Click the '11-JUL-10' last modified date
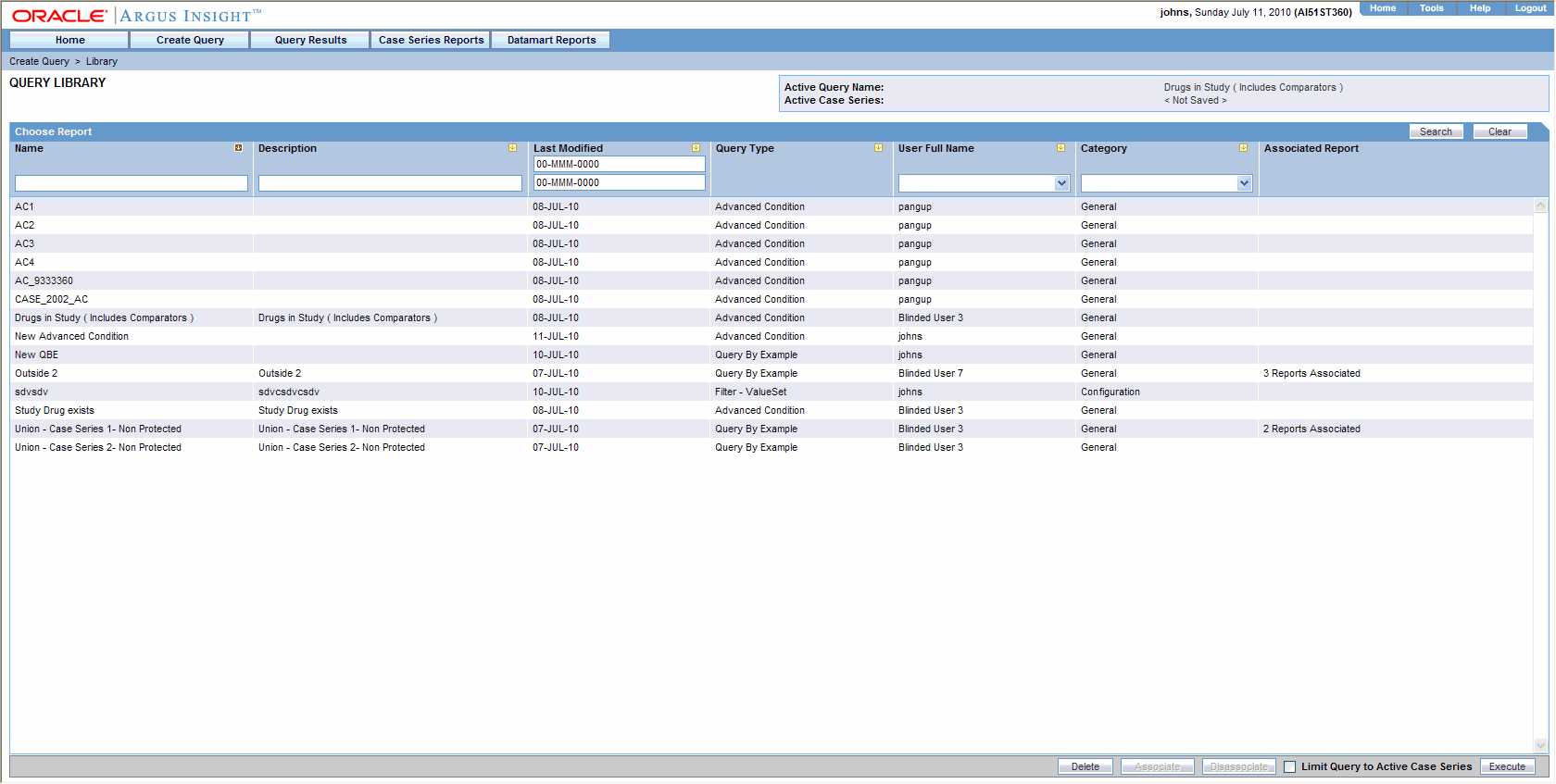The width and height of the screenshot is (1556, 784). (556, 336)
